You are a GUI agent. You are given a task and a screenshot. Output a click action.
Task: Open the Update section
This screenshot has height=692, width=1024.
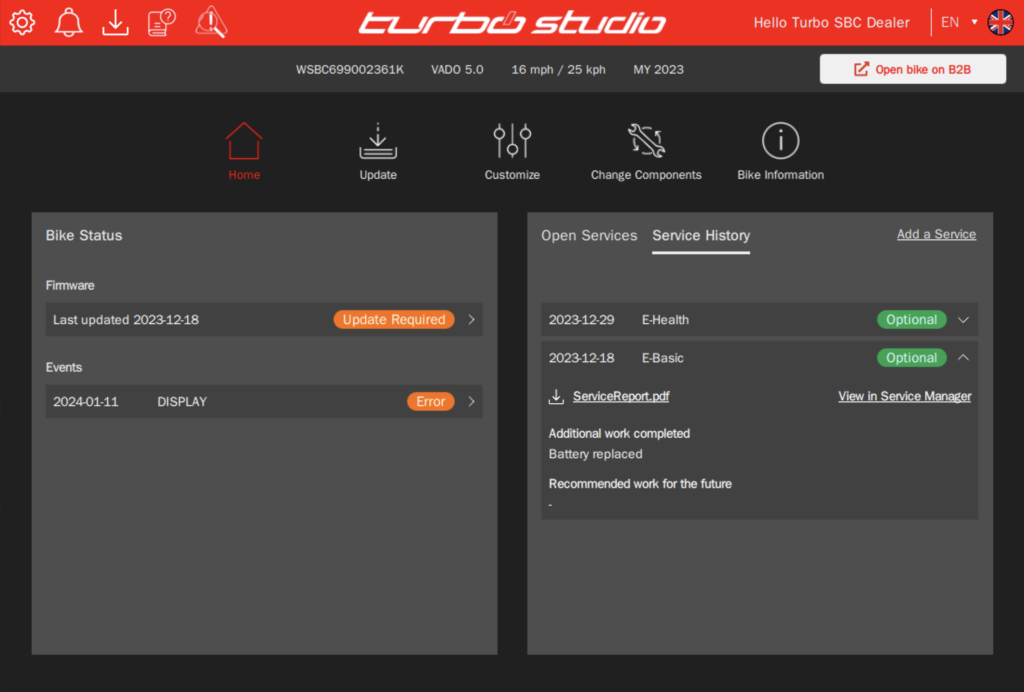pos(378,152)
